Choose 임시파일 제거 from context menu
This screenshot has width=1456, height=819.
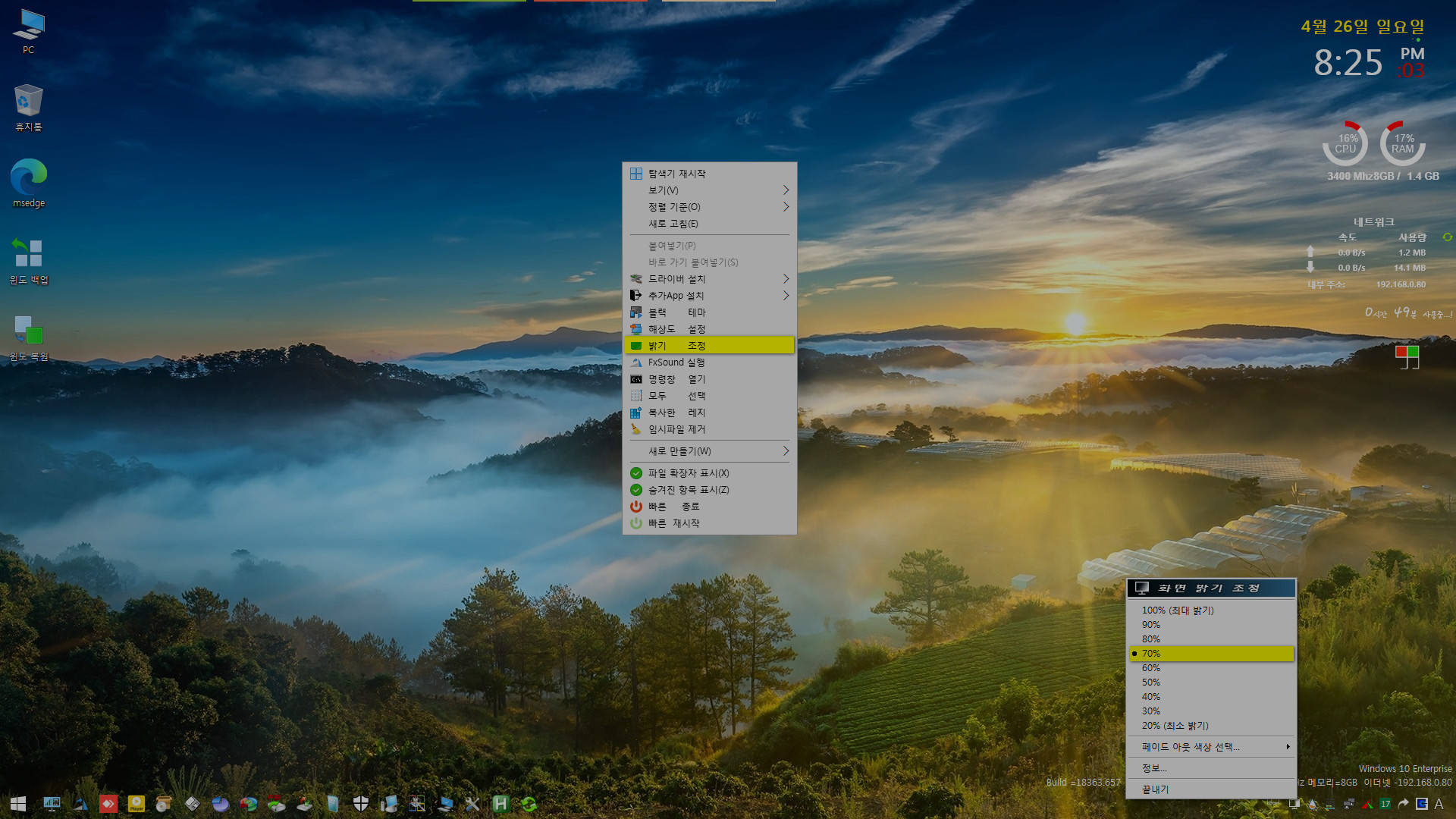(709, 429)
